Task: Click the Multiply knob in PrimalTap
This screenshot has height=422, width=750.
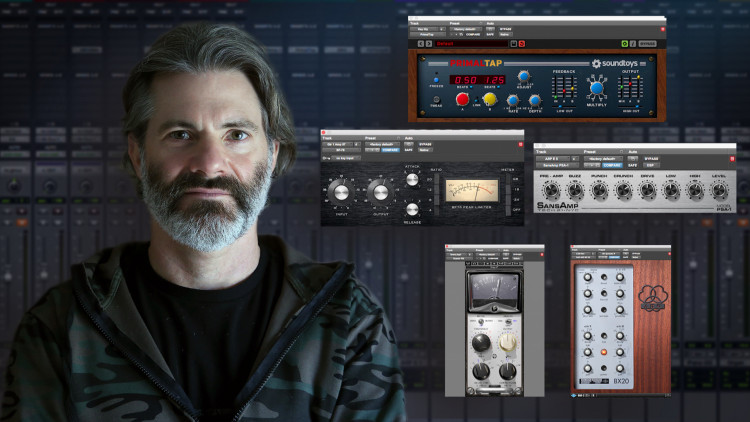Action: point(596,88)
